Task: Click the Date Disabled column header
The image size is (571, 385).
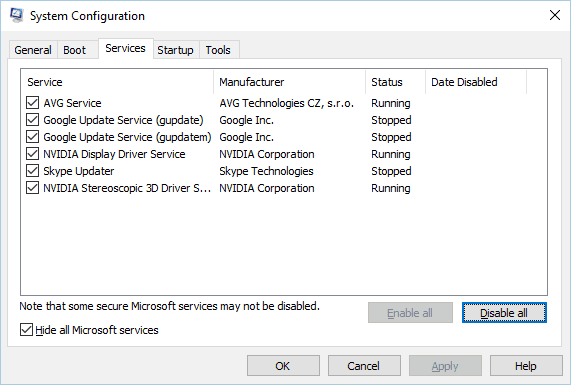Action: click(x=476, y=82)
